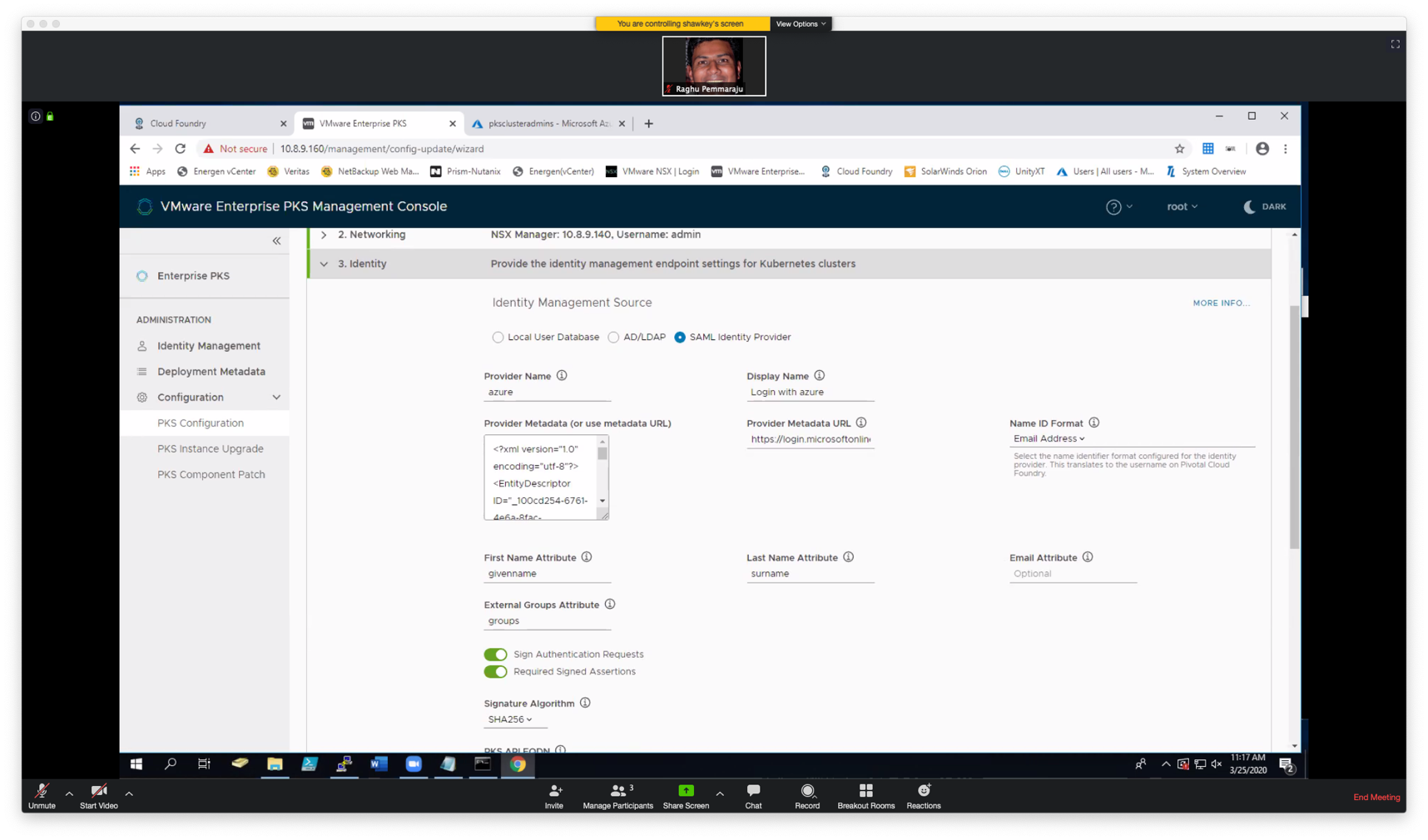Open the help question-mark dropdown
Image resolution: width=1428 pixels, height=840 pixels.
(x=1118, y=207)
